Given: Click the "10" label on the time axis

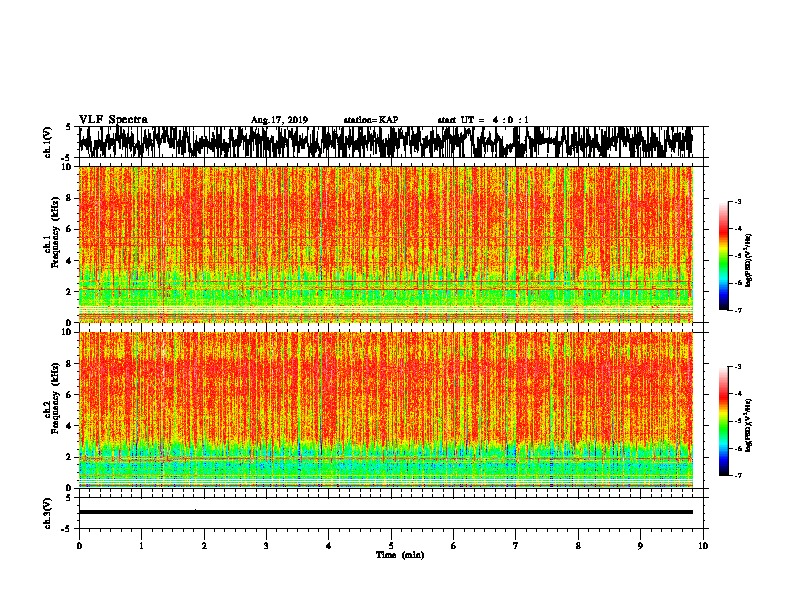Looking at the screenshot, I should [x=703, y=546].
